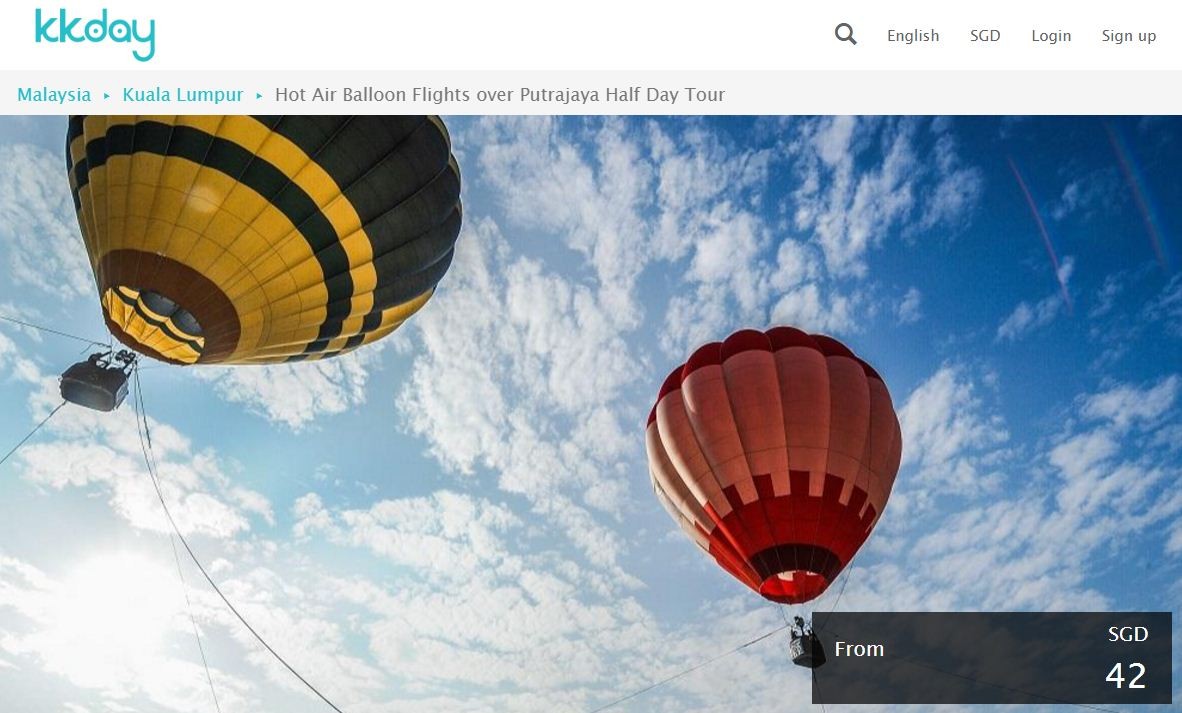Click the price number 42

point(1125,675)
